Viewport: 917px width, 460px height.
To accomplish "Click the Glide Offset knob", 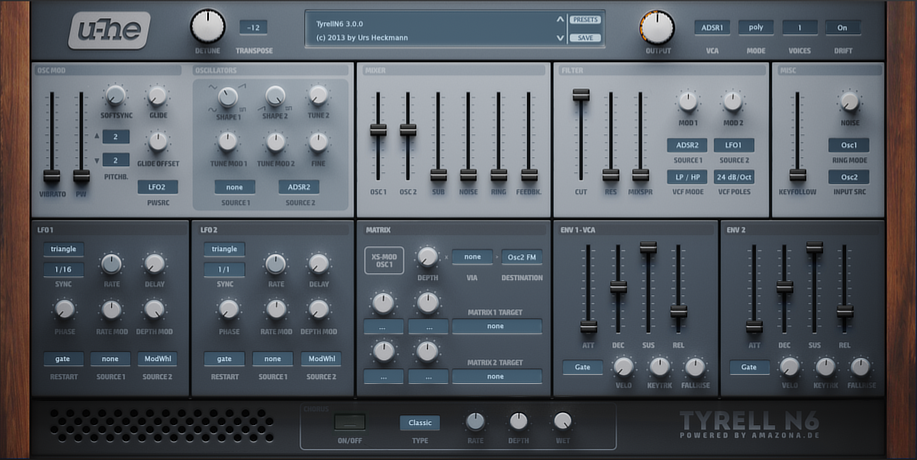I will pos(157,141).
